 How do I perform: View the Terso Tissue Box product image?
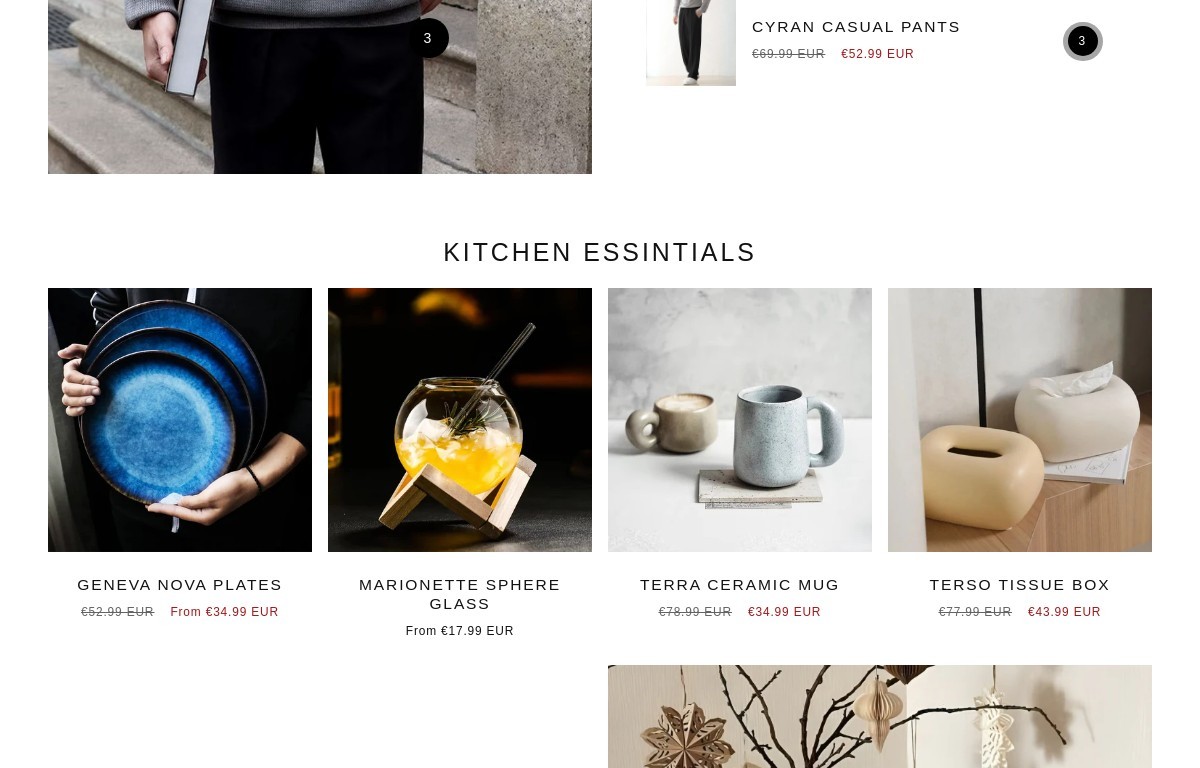tap(1020, 420)
